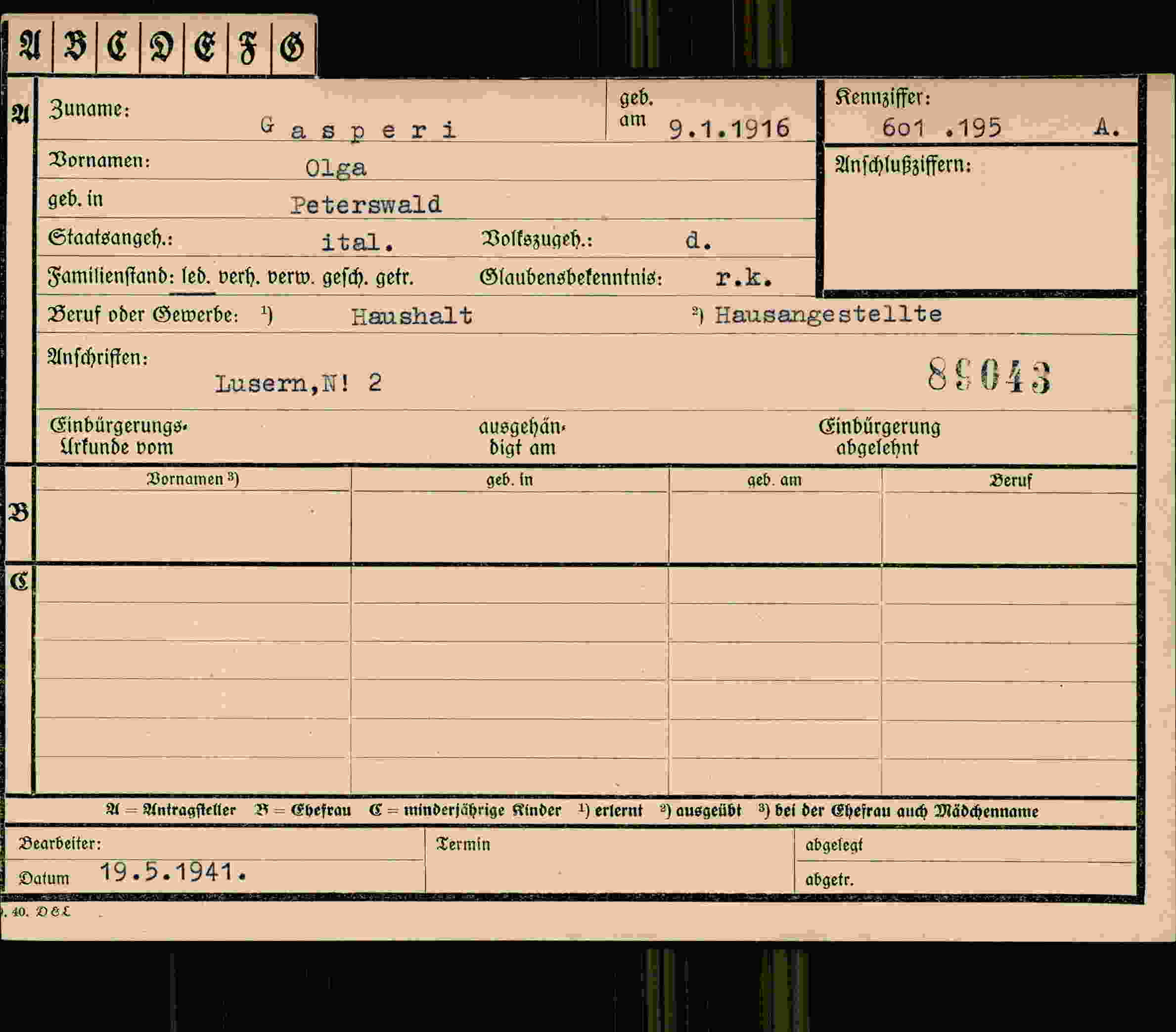Click the footnote '1) erlernt'
This screenshot has width=1176, height=1032.
click(x=610, y=810)
